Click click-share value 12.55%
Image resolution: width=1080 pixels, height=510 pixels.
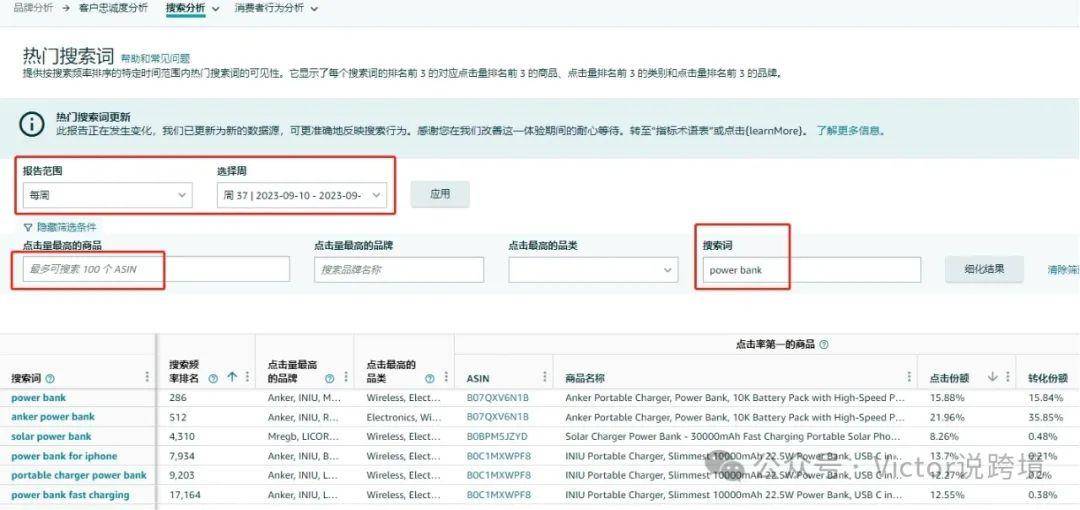point(946,495)
